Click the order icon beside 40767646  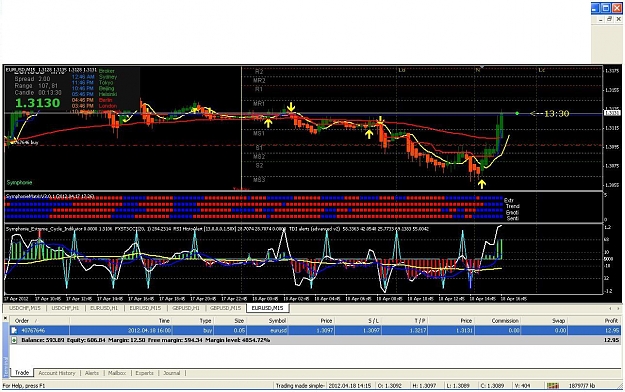(x=14, y=330)
